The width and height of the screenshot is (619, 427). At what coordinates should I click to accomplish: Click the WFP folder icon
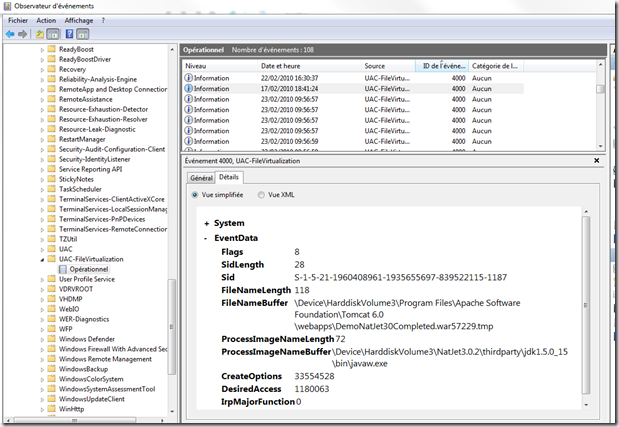51,329
